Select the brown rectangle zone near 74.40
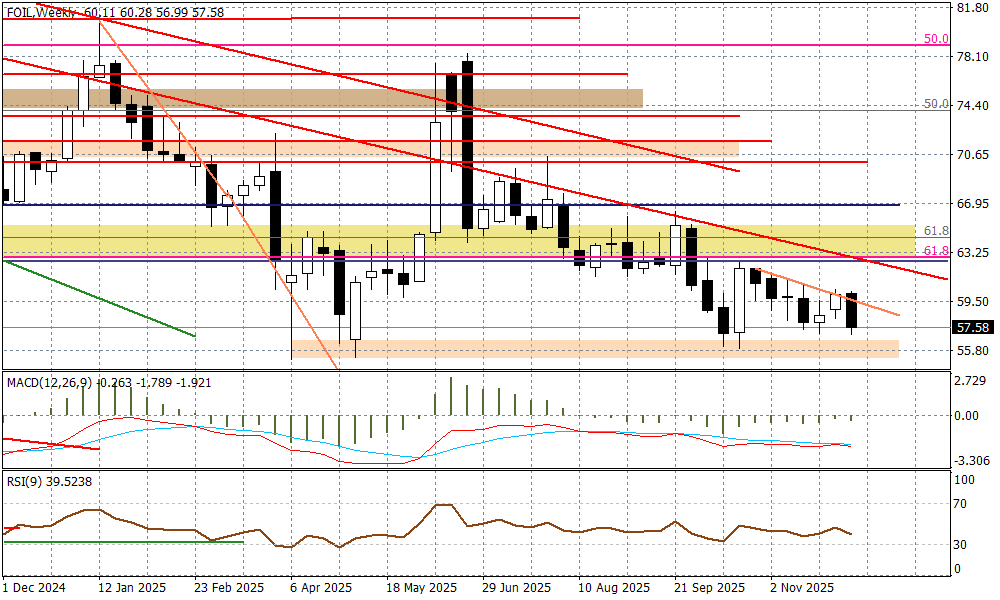Screen dimensions: 1000x600 coord(320,98)
